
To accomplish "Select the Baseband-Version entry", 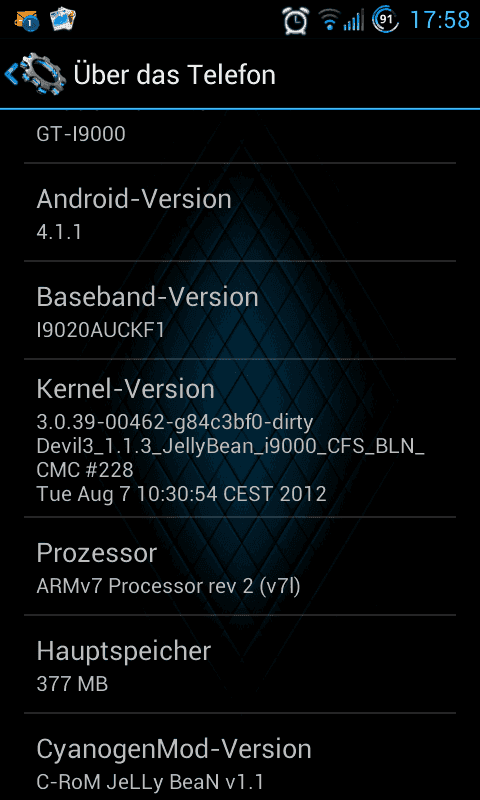I will pos(240,310).
